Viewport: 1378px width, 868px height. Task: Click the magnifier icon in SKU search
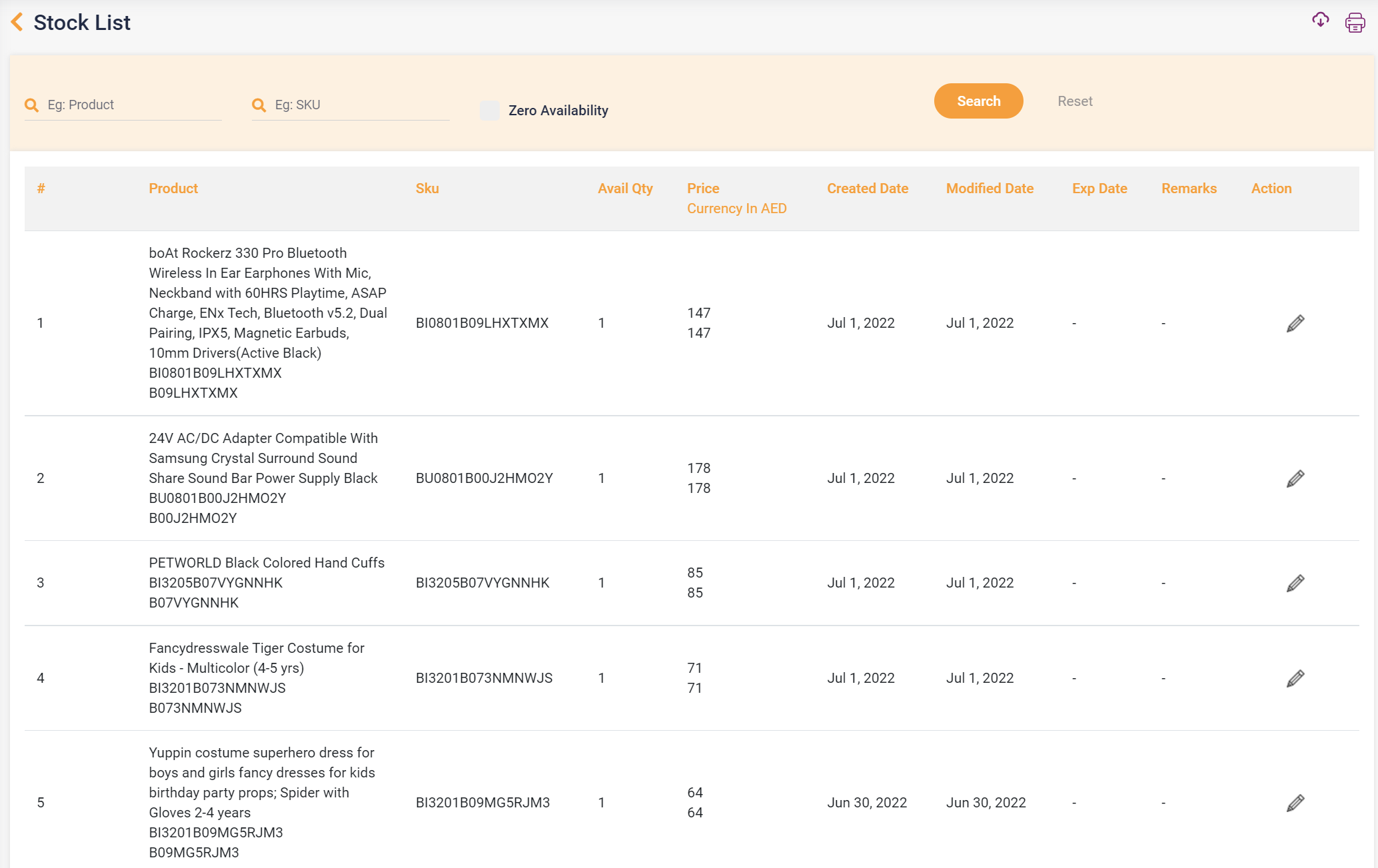tap(259, 105)
